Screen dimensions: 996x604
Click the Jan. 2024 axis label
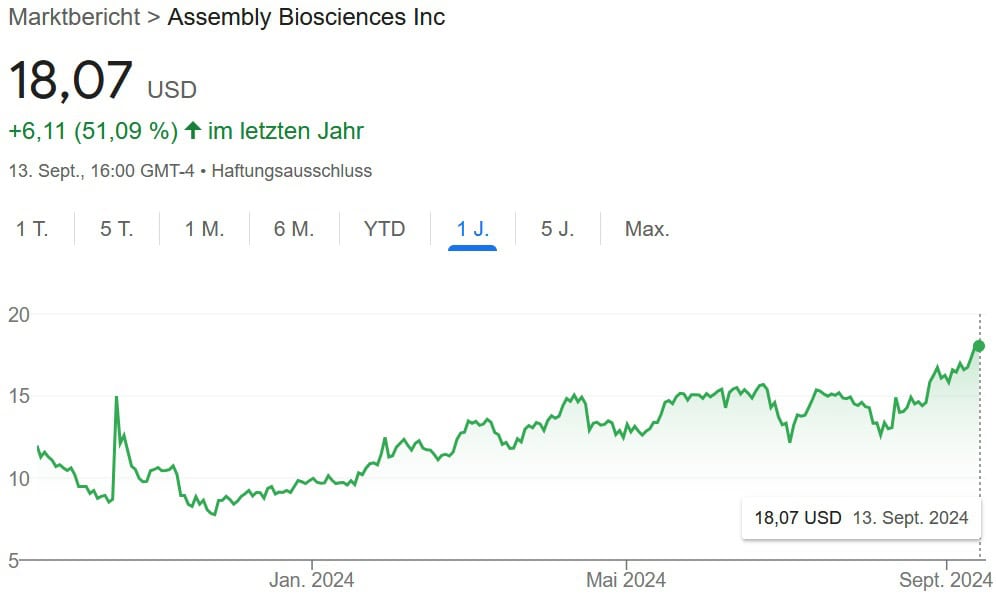click(312, 580)
